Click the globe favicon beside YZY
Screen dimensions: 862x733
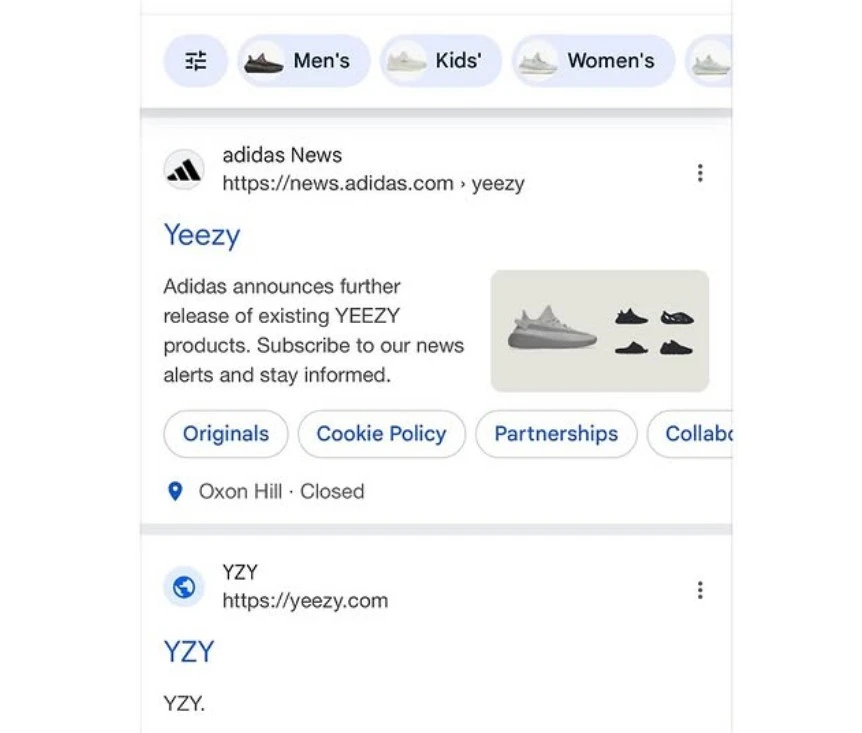(183, 587)
